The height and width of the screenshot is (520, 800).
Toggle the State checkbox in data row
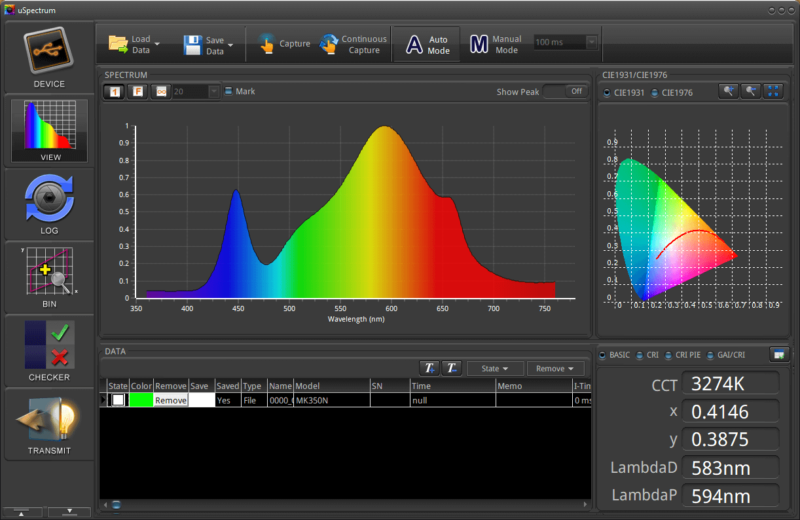click(x=118, y=400)
